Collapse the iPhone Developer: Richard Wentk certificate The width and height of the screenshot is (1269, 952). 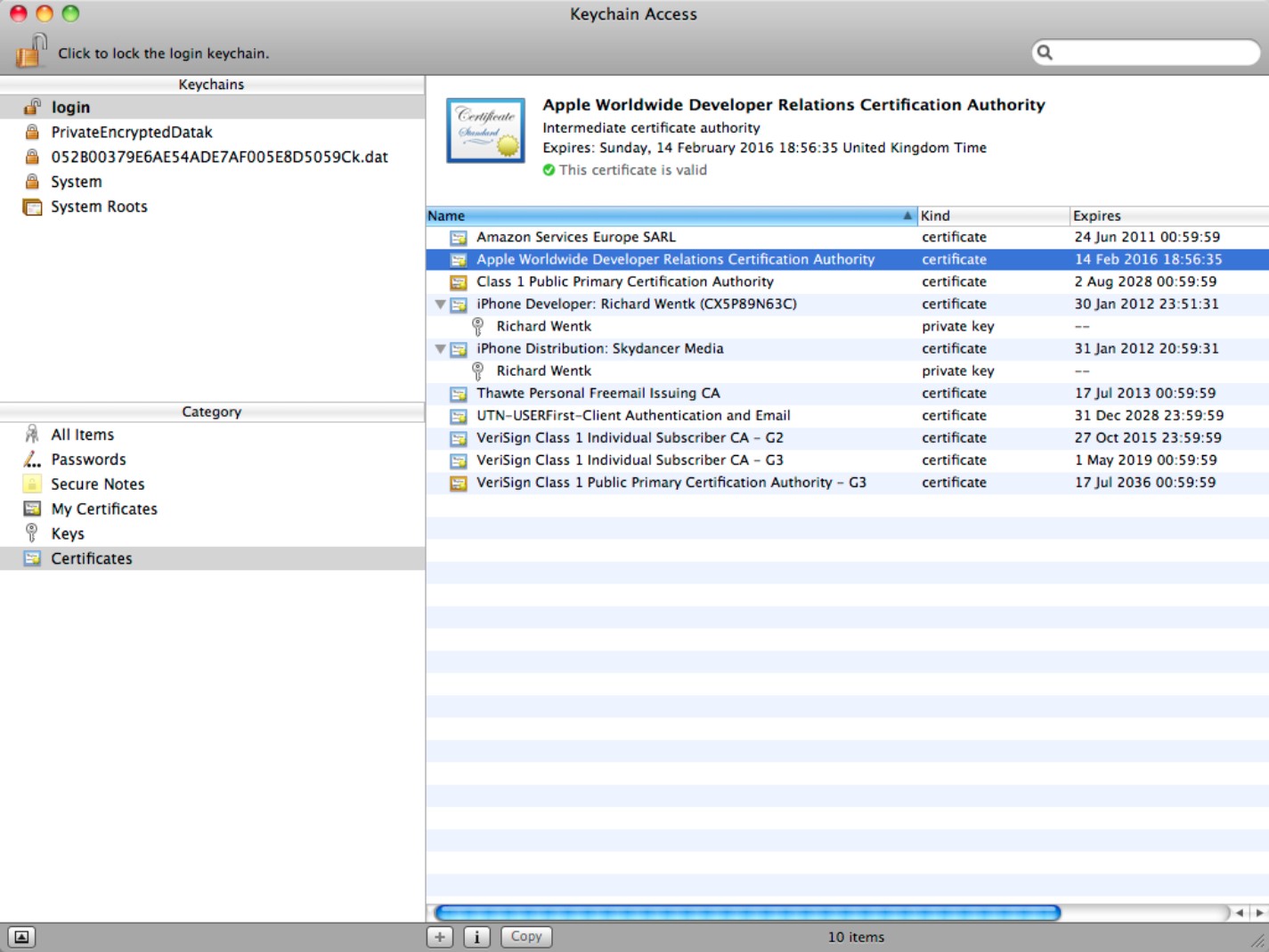[440, 305]
